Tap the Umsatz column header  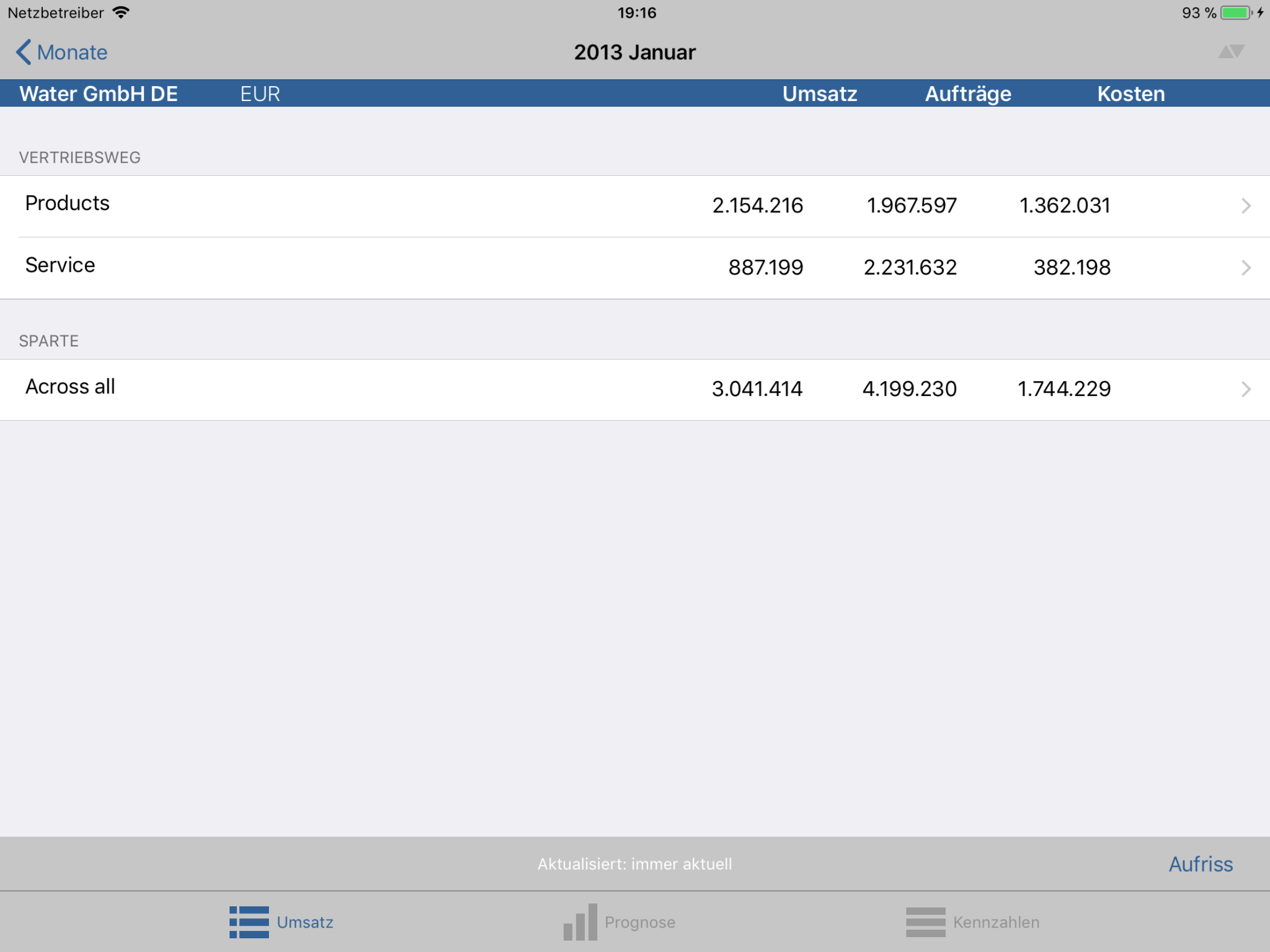(819, 94)
